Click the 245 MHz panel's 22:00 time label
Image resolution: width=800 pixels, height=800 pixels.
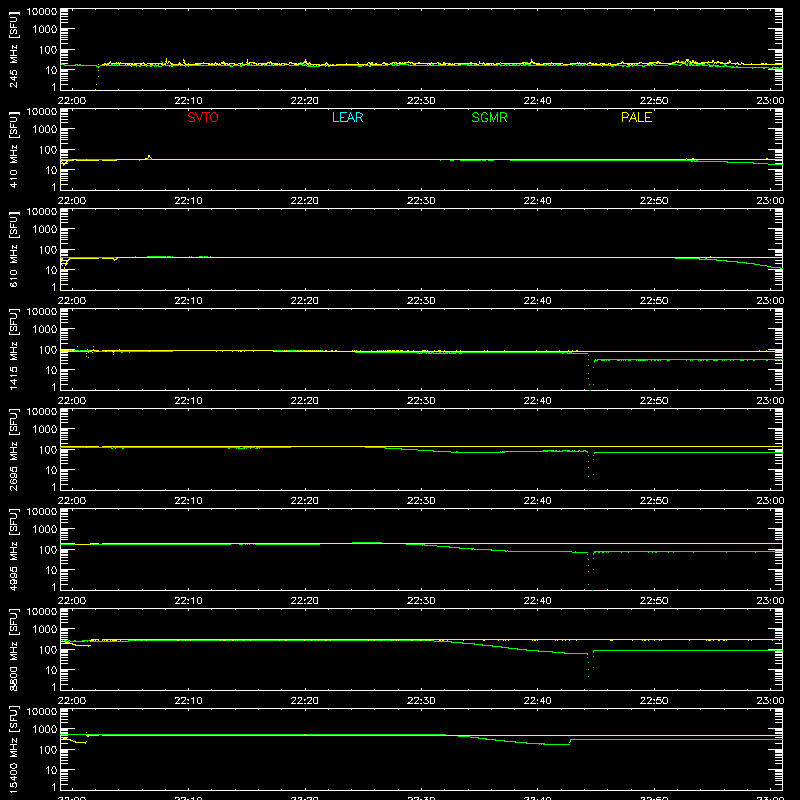click(72, 101)
